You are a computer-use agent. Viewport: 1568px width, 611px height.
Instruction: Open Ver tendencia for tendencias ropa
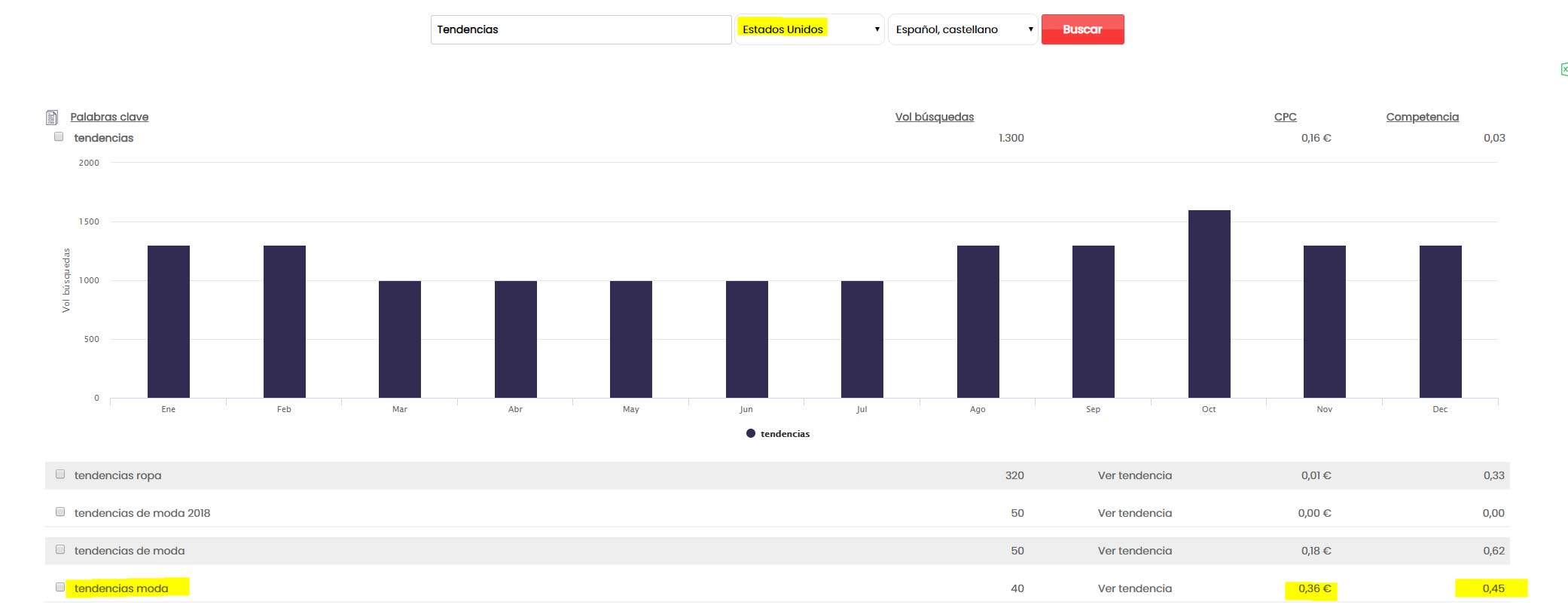coord(1134,475)
